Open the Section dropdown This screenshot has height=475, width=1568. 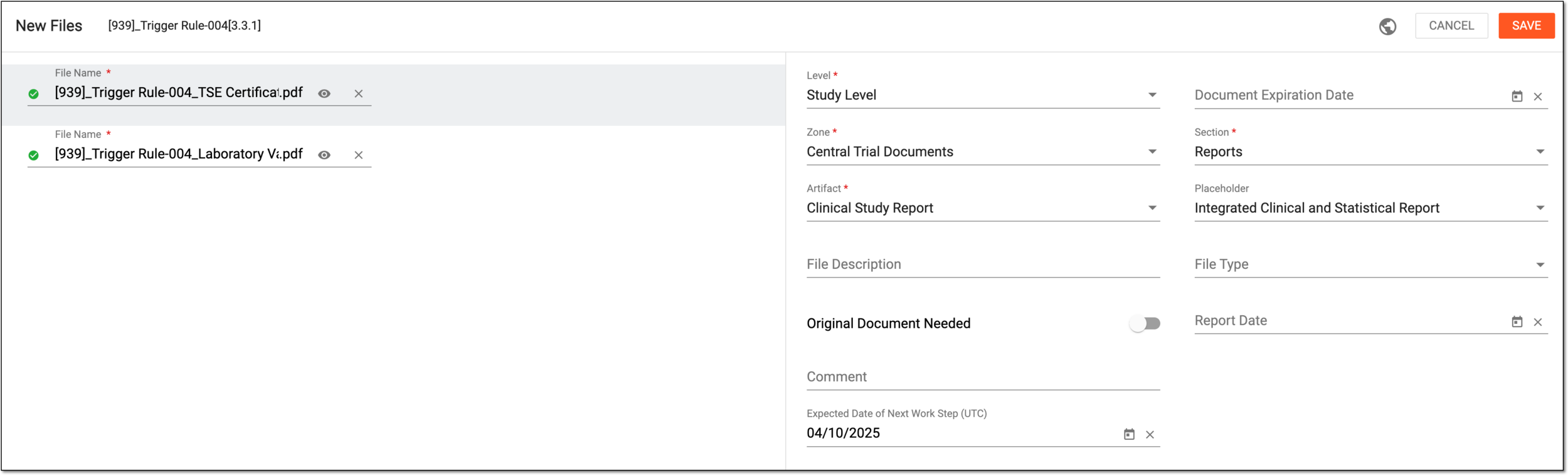click(1370, 152)
